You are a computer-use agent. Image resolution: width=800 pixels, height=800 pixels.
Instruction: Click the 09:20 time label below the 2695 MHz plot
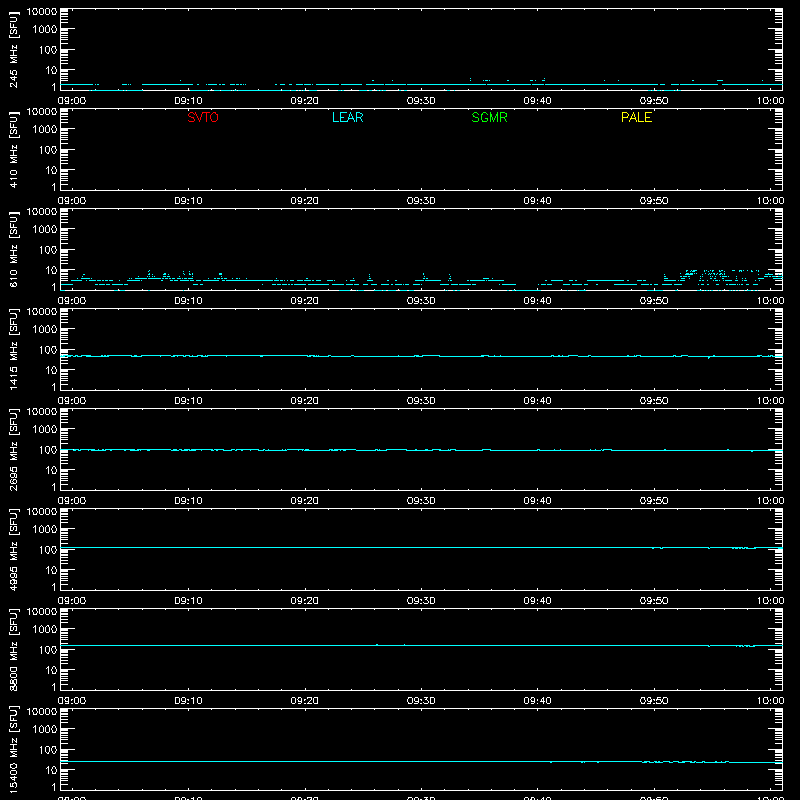305,501
